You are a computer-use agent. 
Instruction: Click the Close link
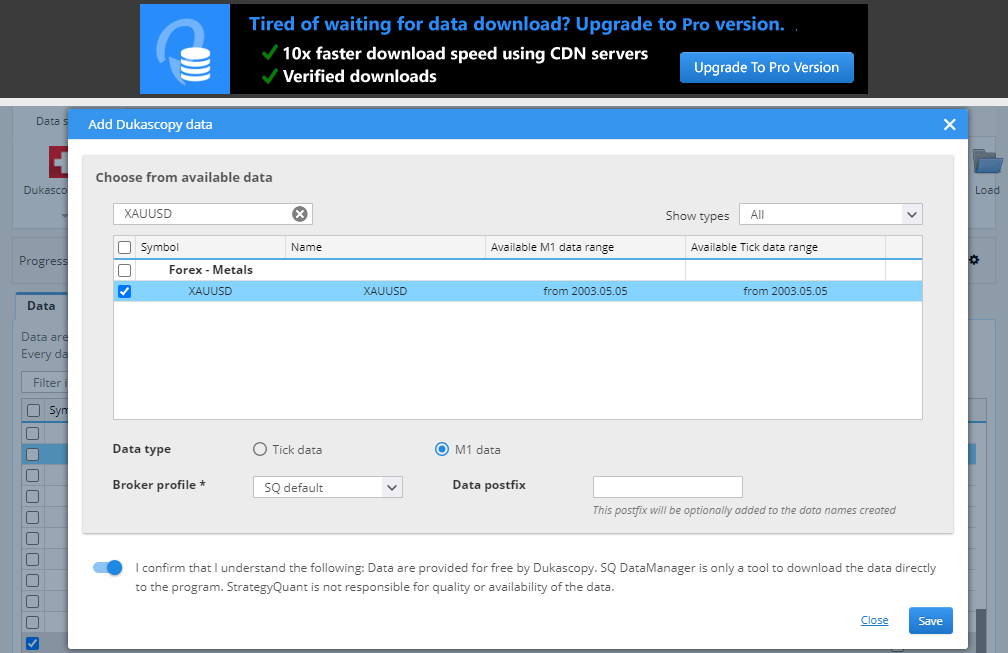click(x=874, y=620)
